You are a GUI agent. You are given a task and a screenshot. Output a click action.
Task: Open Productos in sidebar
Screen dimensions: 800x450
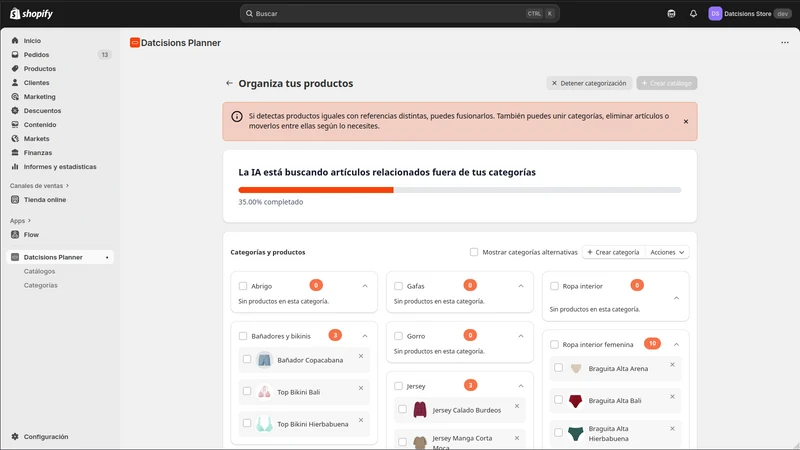tap(39, 68)
